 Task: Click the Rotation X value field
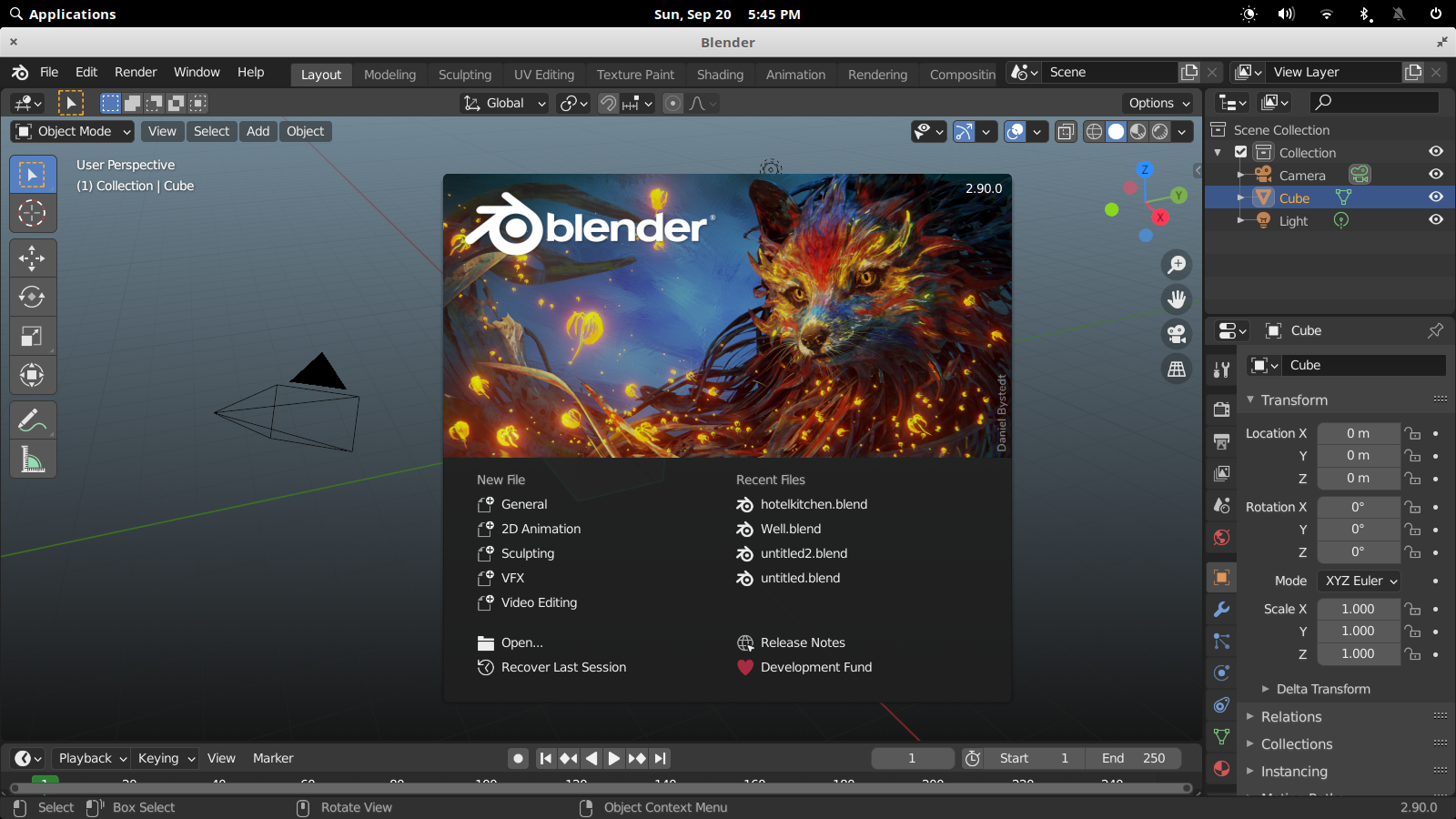pos(1359,507)
